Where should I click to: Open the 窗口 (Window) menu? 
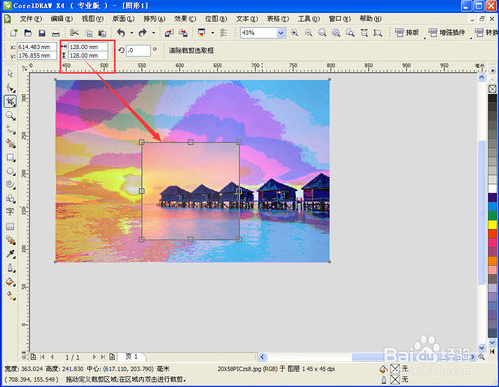[340, 19]
